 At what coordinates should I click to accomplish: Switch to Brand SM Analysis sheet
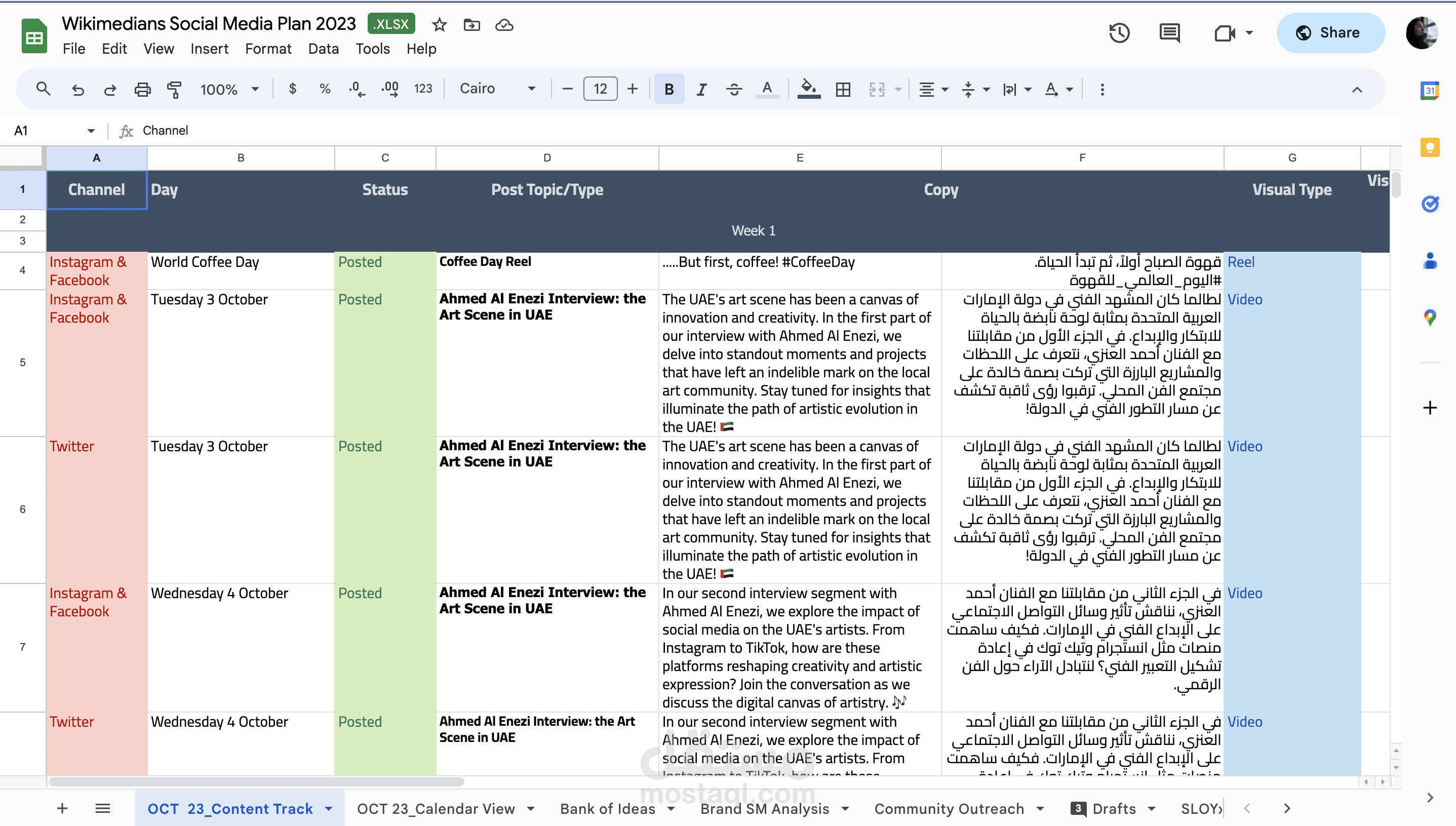pyautogui.click(x=765, y=808)
